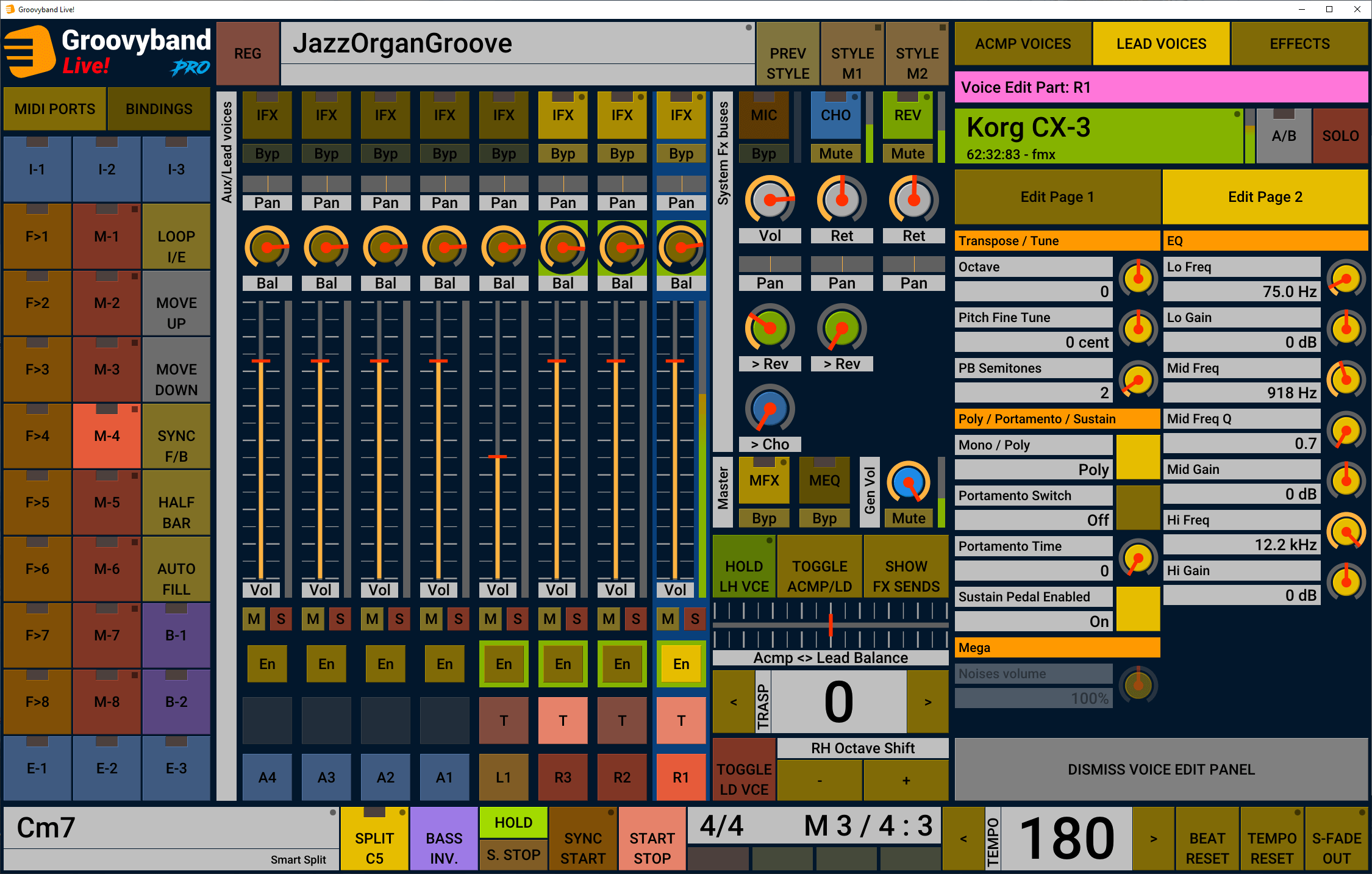
Task: Switch to the ACMP VOICES tab
Action: 1023,44
